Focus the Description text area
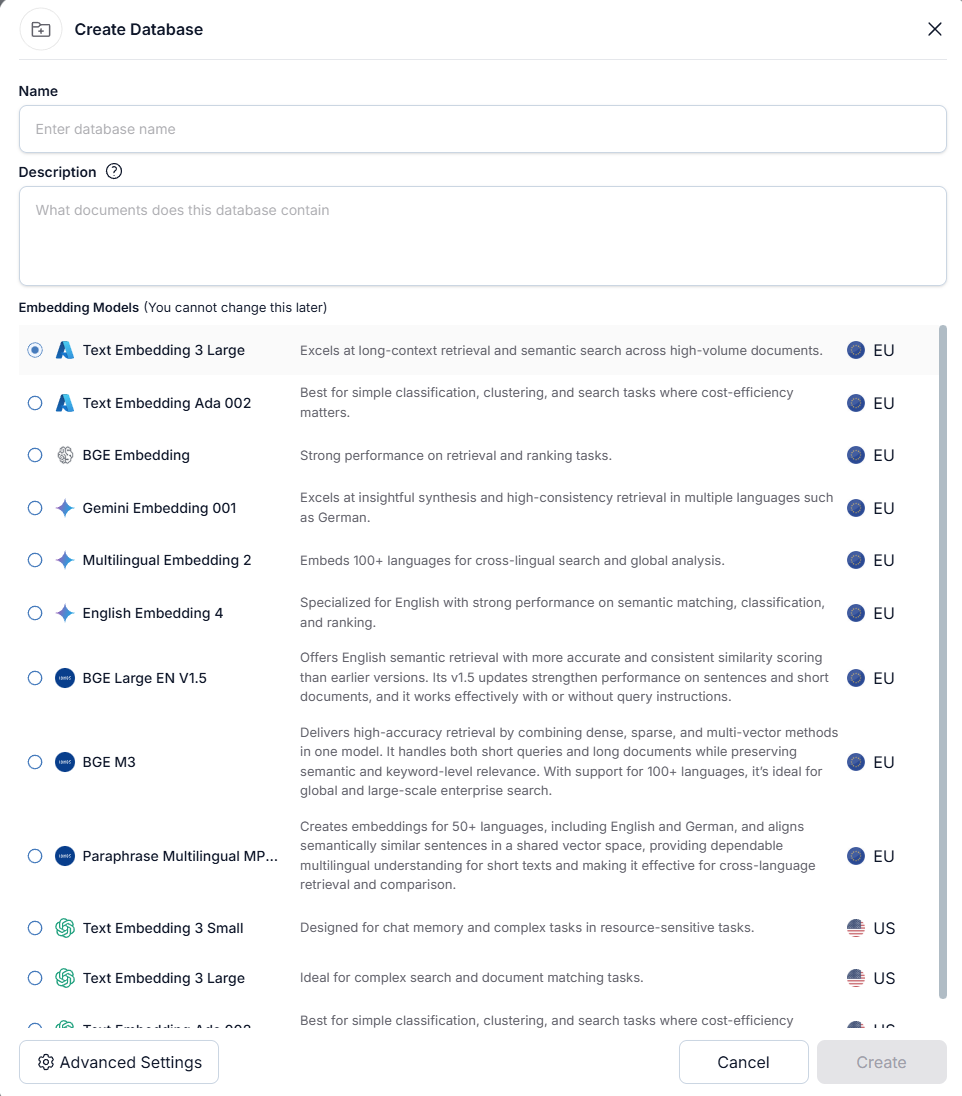 click(x=482, y=235)
